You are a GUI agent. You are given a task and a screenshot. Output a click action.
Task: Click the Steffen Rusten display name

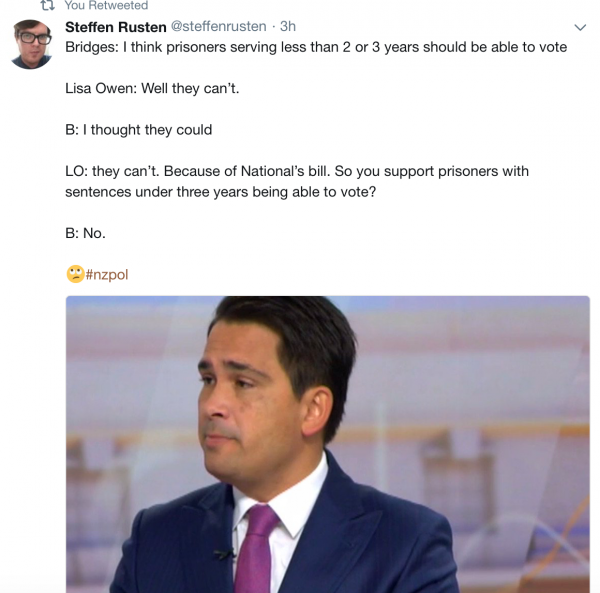[116, 27]
